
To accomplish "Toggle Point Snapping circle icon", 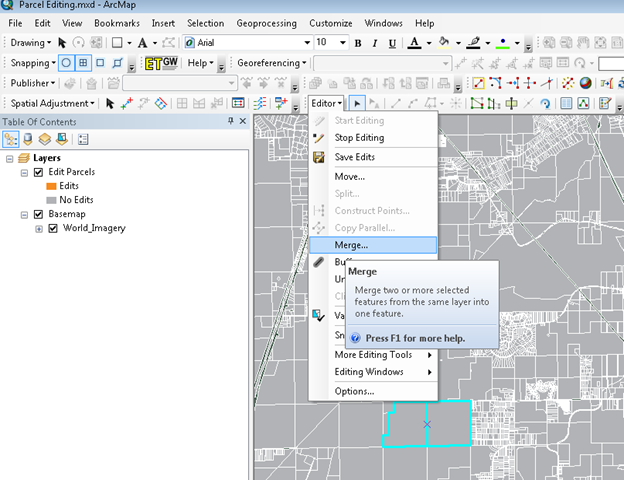I will point(66,63).
